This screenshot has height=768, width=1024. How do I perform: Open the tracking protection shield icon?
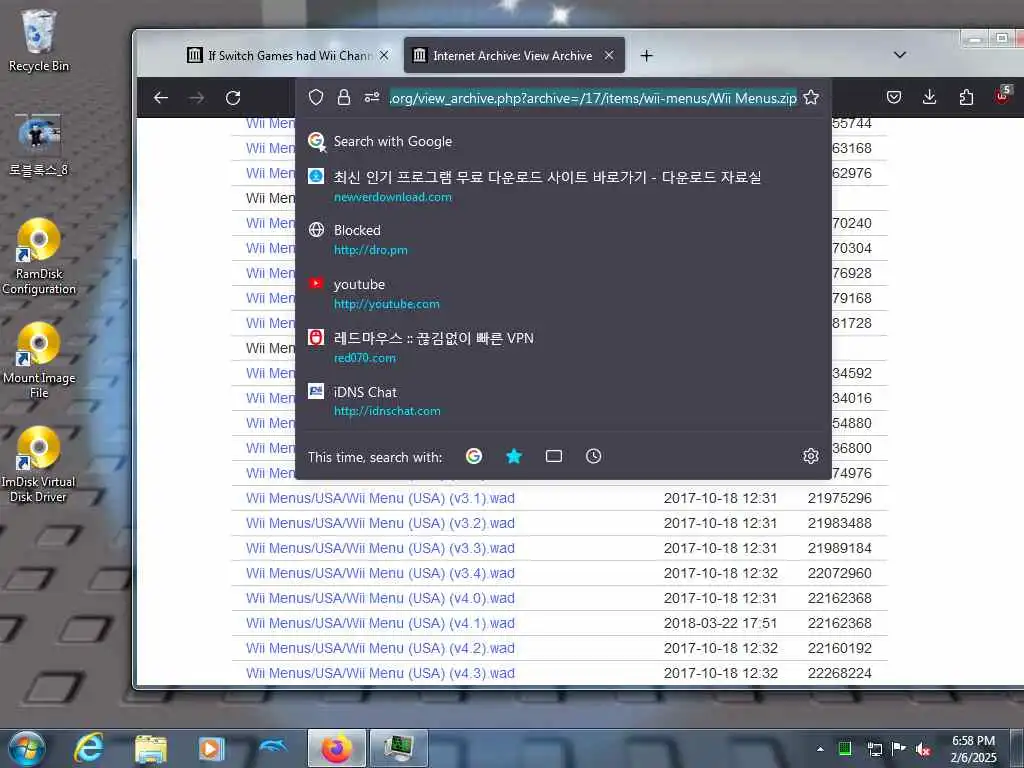(x=316, y=98)
